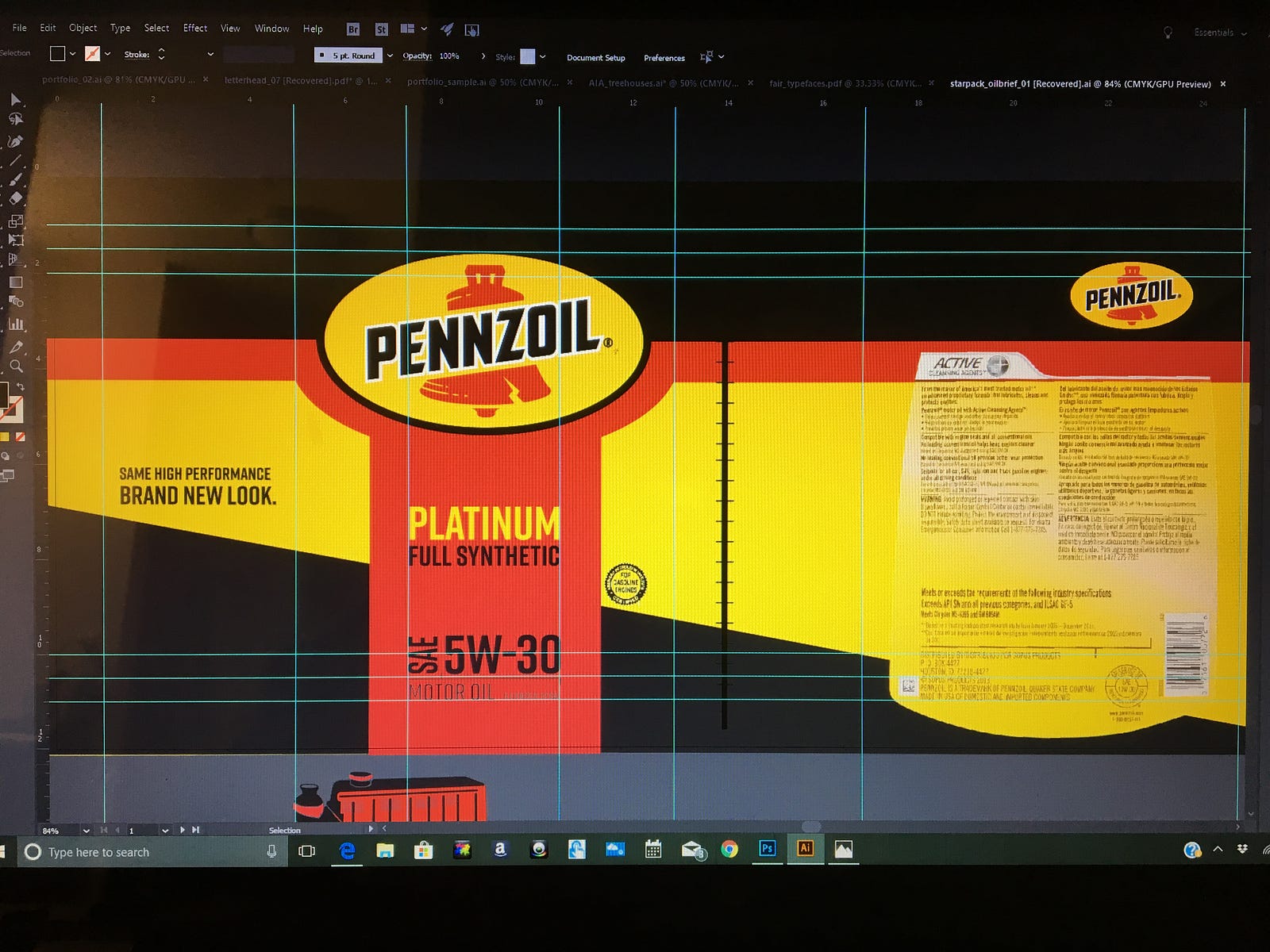This screenshot has width=1270, height=952.
Task: Click Windows 'Type here to search' box
Action: coord(151,851)
